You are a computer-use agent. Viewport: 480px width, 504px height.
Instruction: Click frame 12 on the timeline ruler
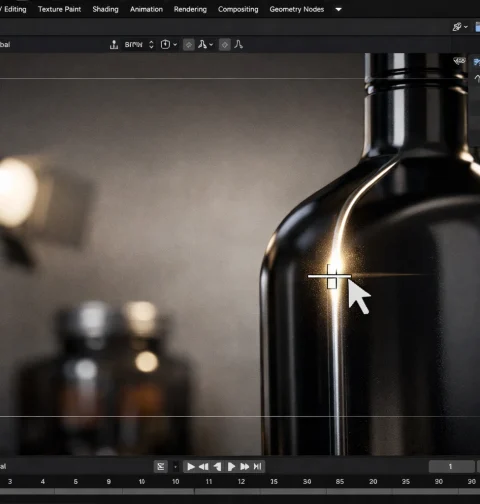coord(241,482)
